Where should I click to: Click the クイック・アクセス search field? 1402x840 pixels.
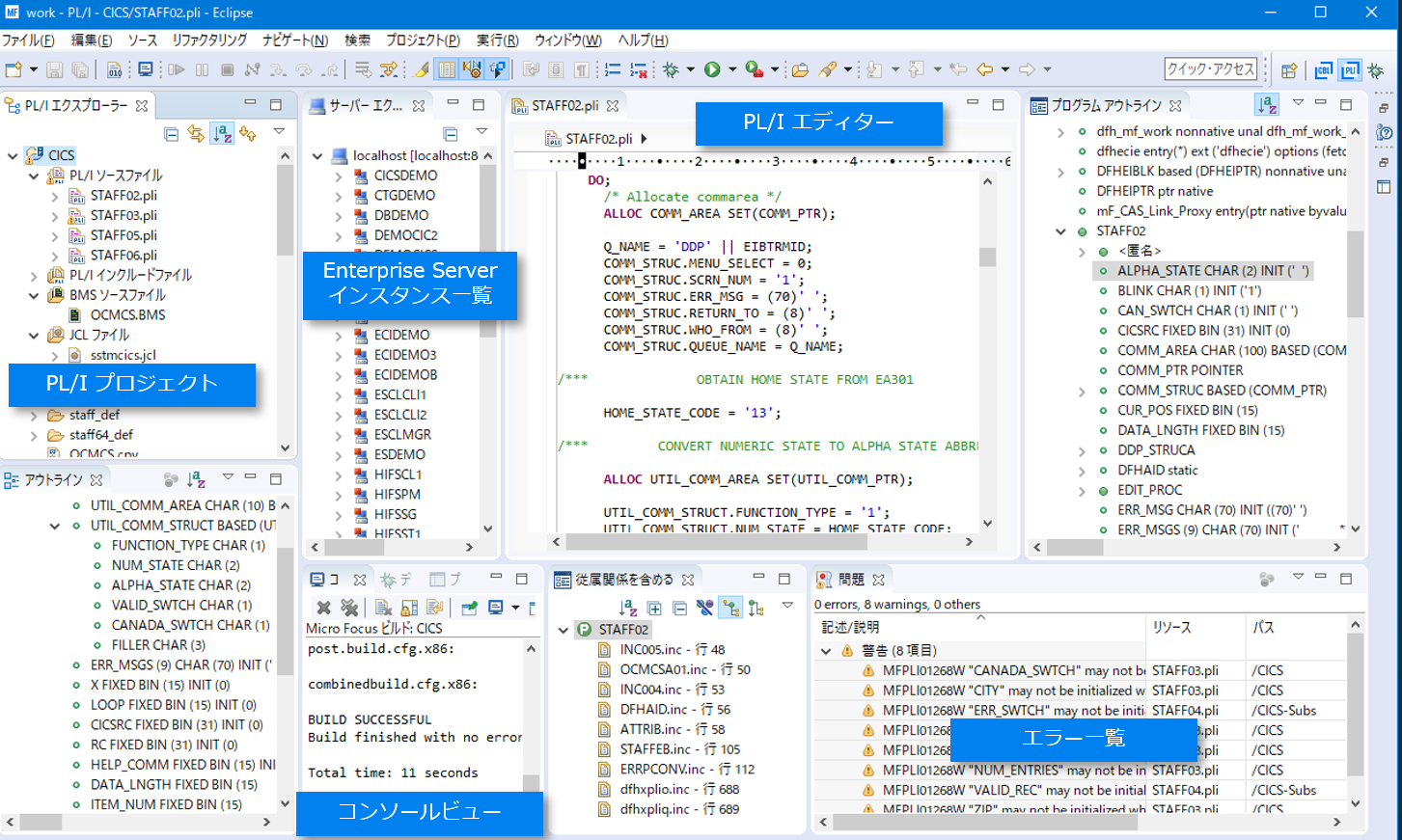(x=1212, y=69)
